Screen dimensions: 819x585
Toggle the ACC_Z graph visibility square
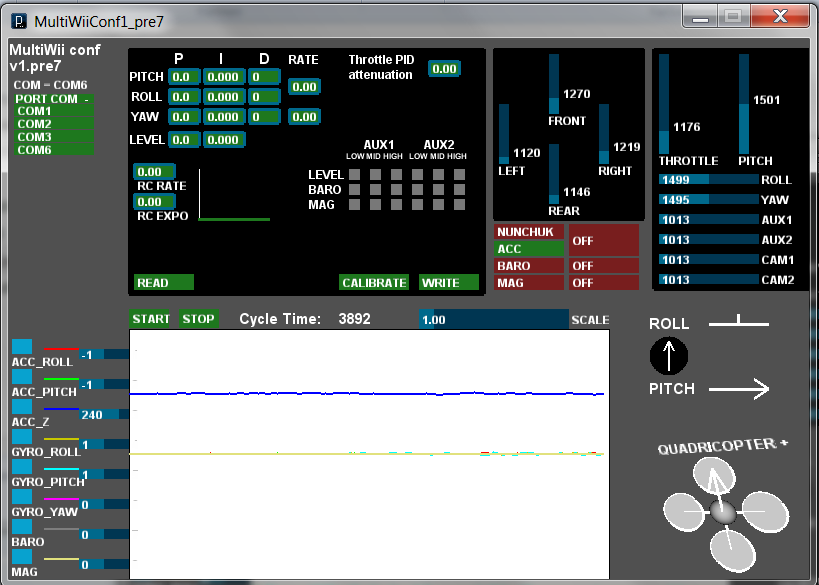(22, 406)
